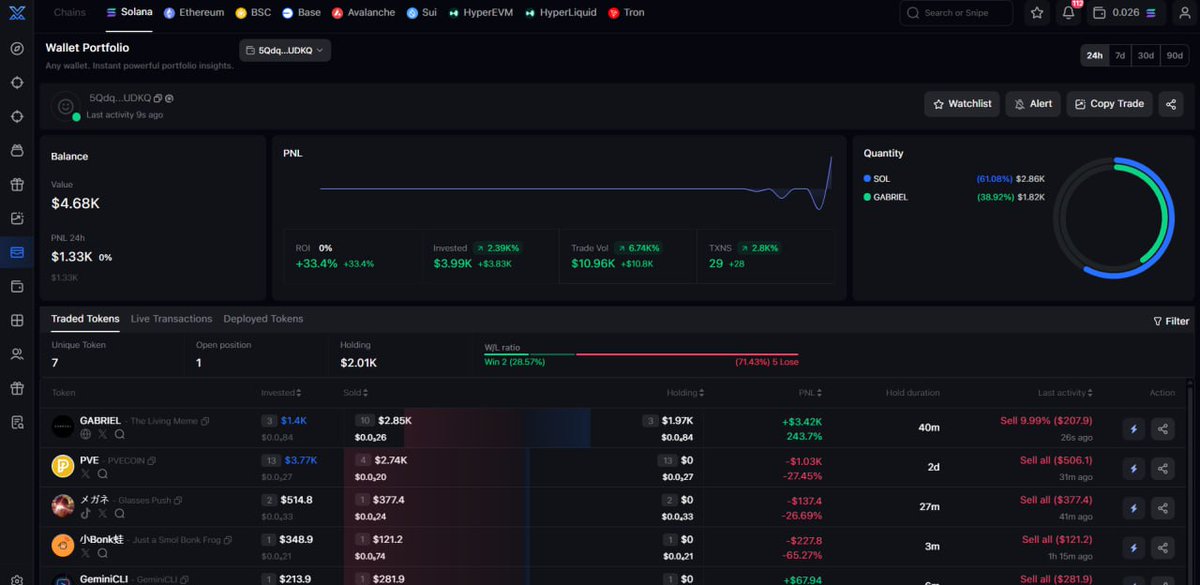Screen dimensions: 1200x585
Task: Click quick buy lightning icon for GABRIEL
Action: (x=1134, y=429)
